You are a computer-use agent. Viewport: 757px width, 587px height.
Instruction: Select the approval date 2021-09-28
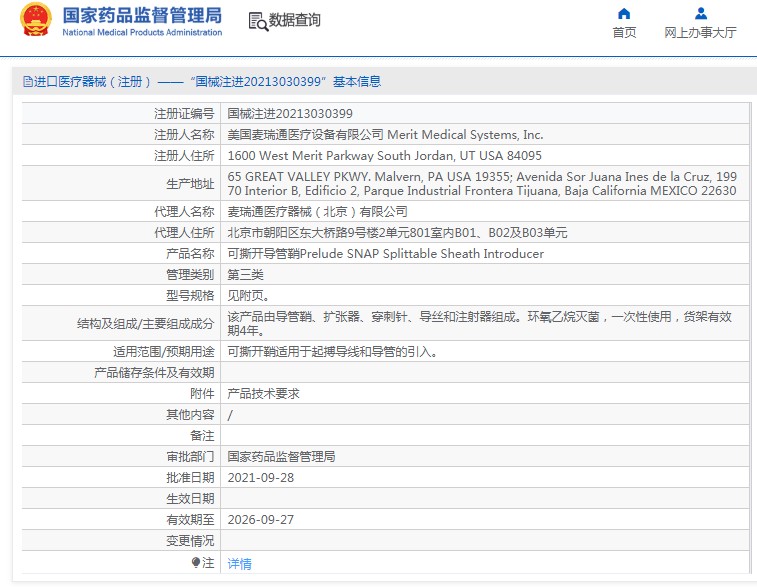tap(261, 477)
